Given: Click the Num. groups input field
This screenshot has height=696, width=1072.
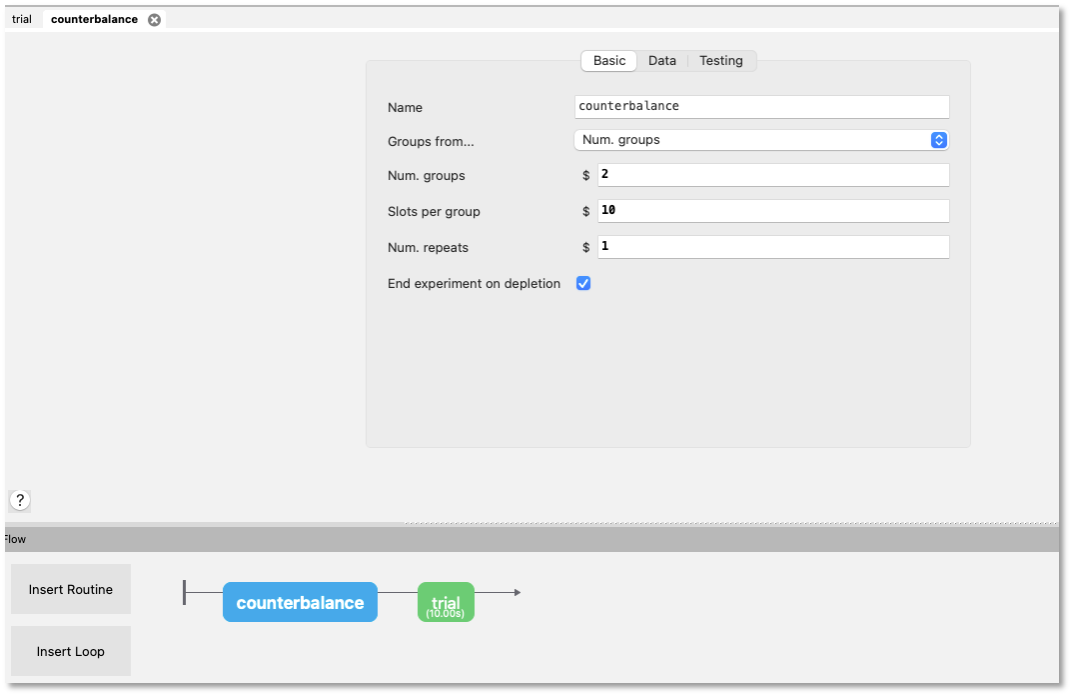Looking at the screenshot, I should coord(773,175).
